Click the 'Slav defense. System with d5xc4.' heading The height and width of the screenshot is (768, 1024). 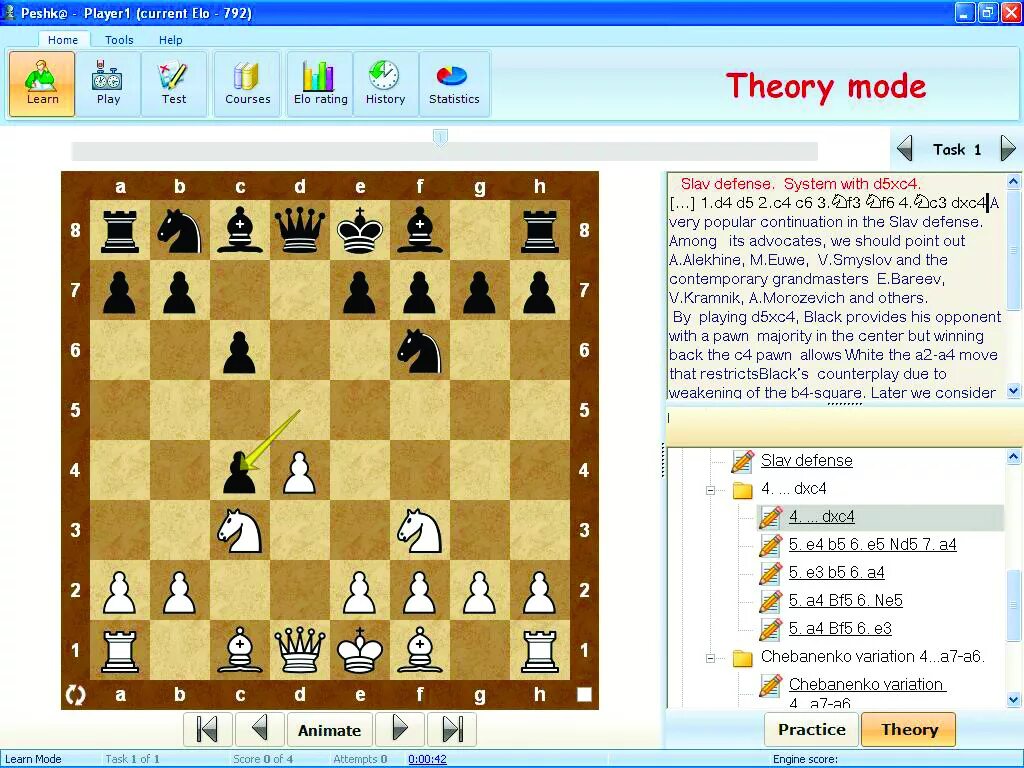click(801, 184)
